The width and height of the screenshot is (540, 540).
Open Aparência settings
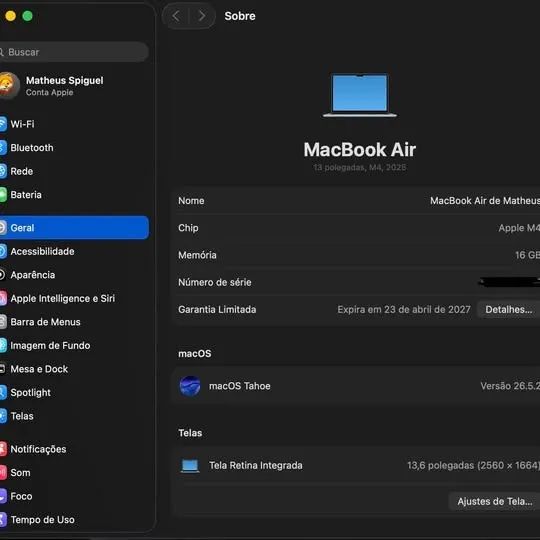(x=74, y=274)
